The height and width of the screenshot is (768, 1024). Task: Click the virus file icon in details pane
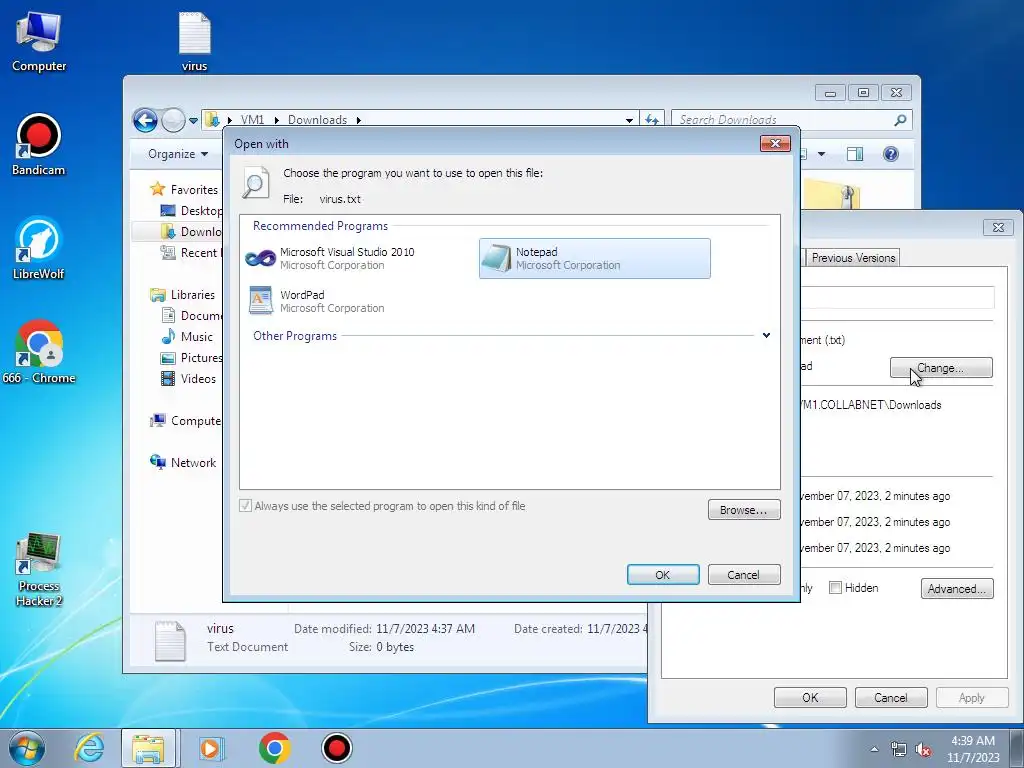170,639
